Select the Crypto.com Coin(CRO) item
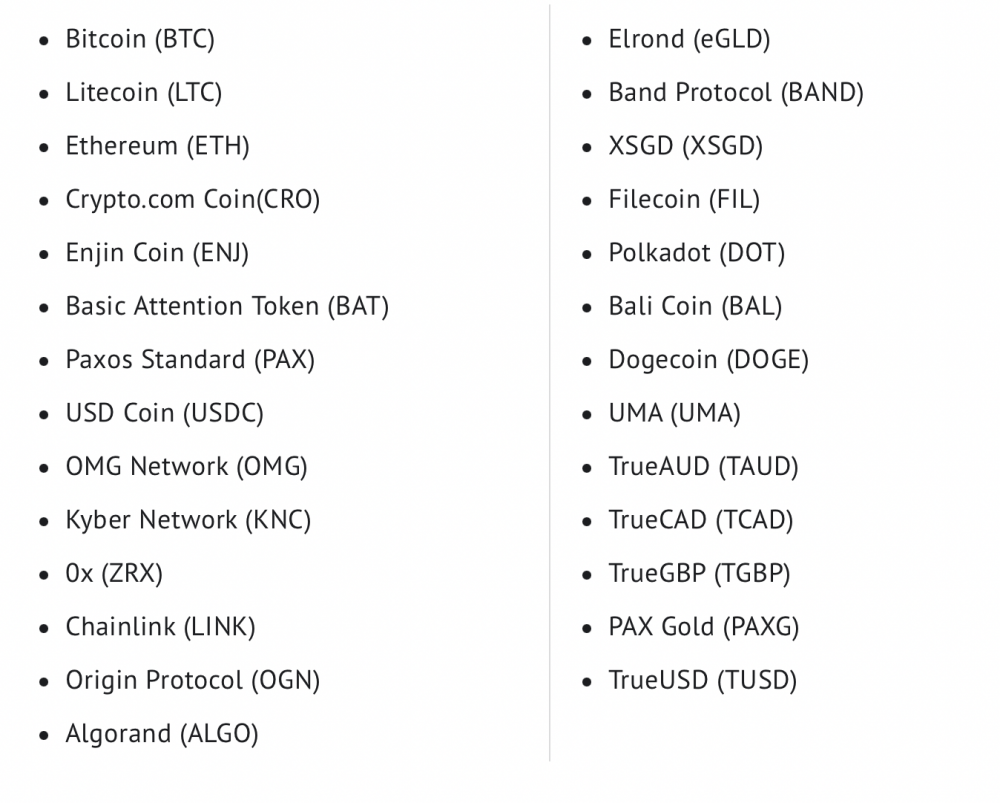The width and height of the screenshot is (1000, 803). (193, 200)
